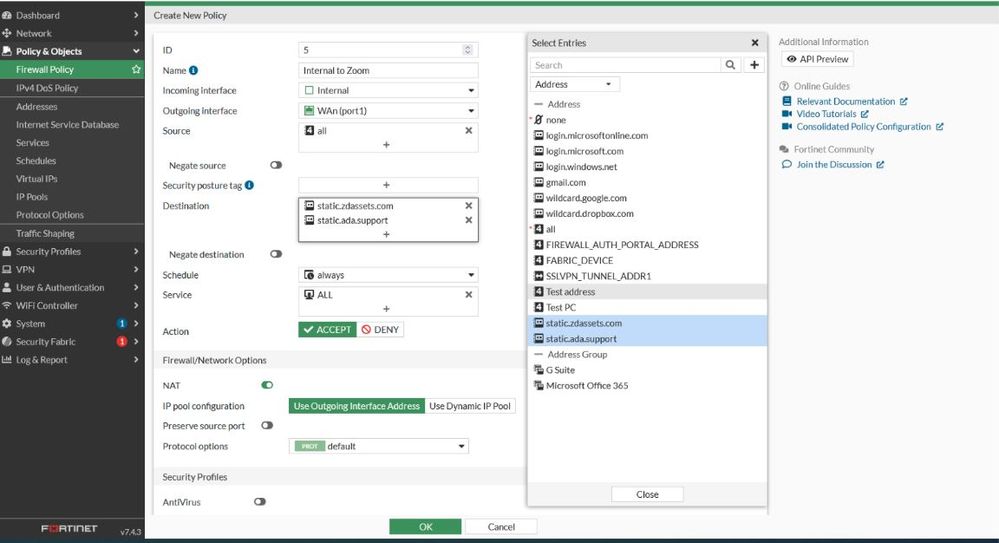Screen dimensions: 999x543
Task: Click the Search box in Select Entries
Action: point(625,65)
